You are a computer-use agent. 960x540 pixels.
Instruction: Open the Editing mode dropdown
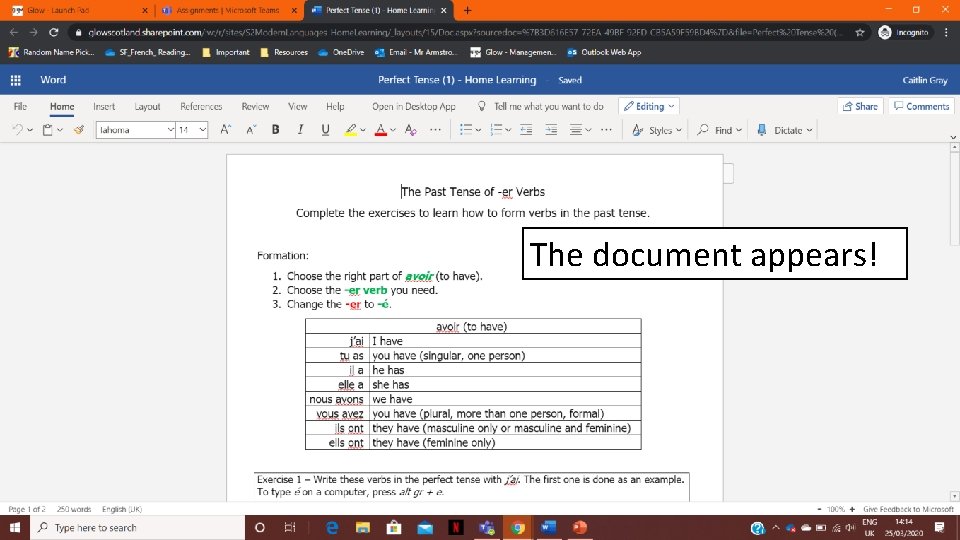click(649, 107)
